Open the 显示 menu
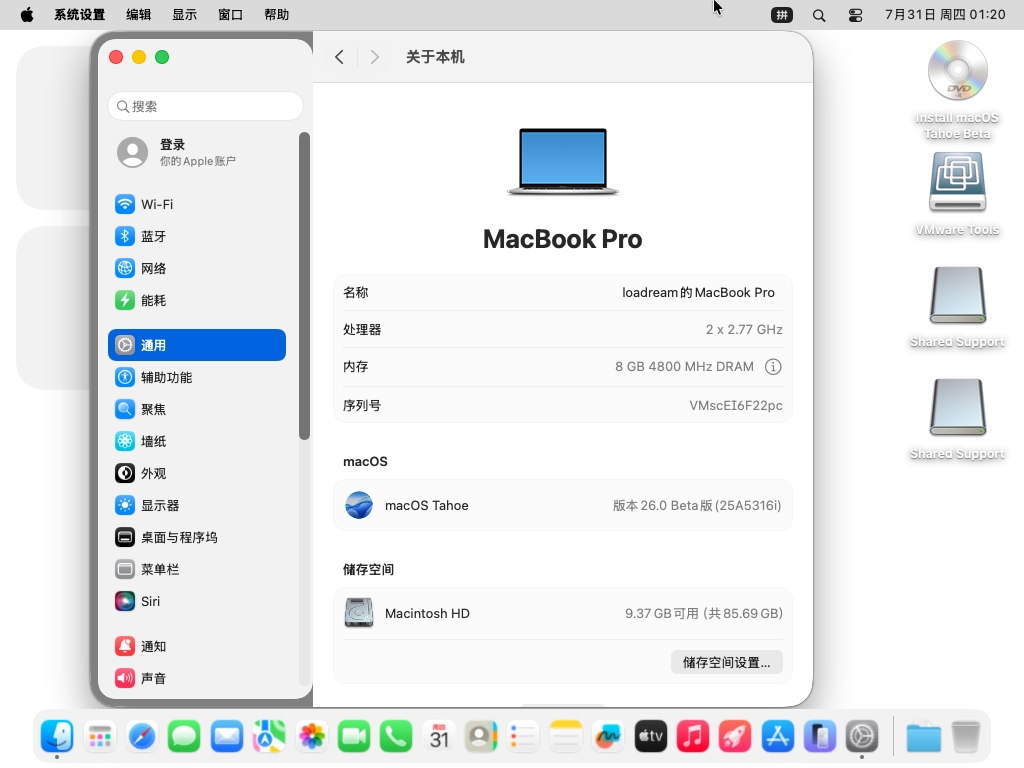Image resolution: width=1024 pixels, height=768 pixels. pos(184,14)
